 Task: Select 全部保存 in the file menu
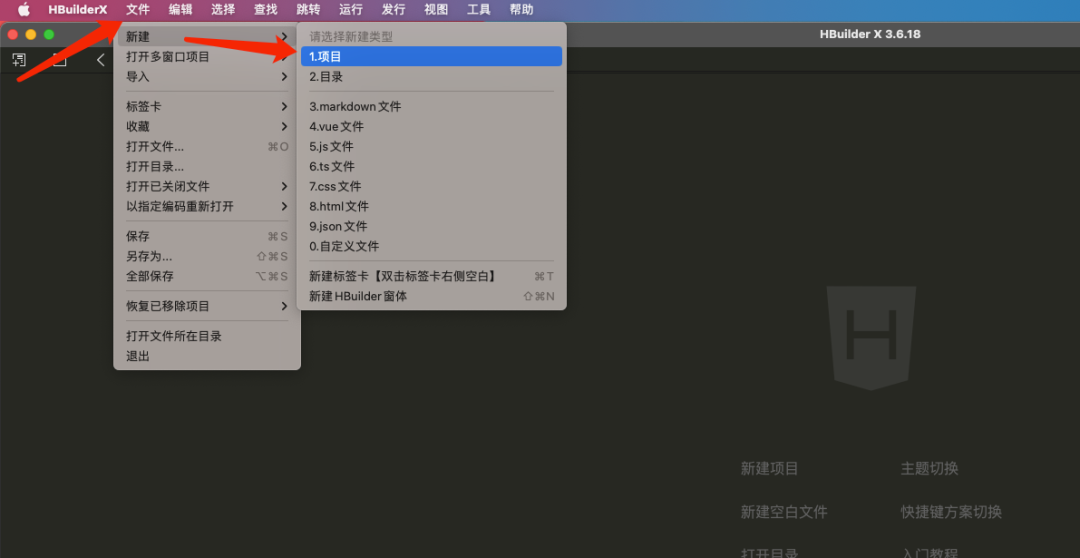[207, 276]
